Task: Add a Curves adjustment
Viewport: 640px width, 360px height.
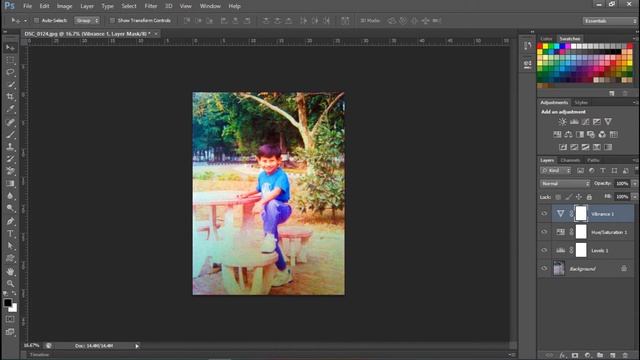Action: (x=585, y=122)
